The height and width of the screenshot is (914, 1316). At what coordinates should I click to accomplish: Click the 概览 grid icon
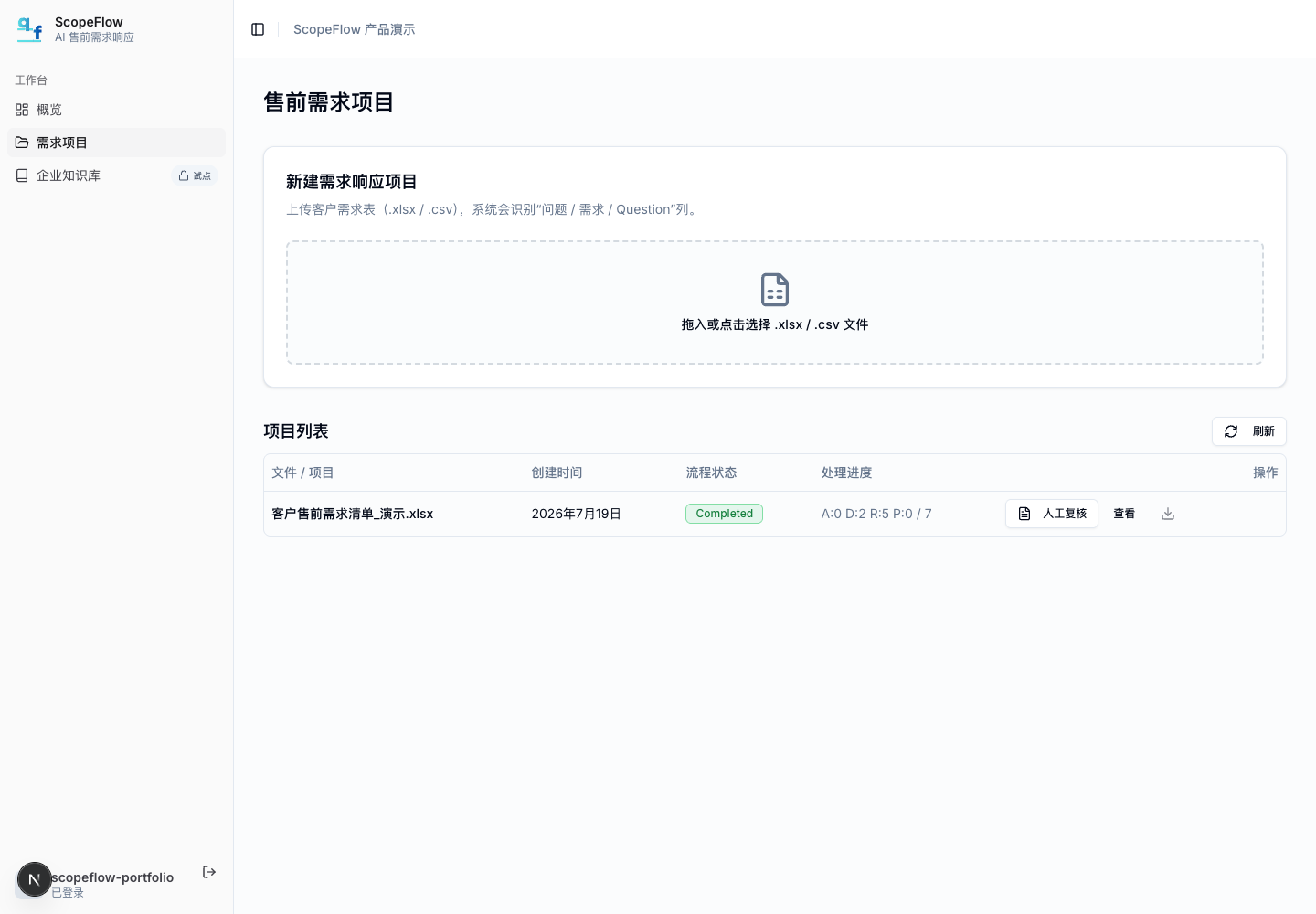pos(22,110)
